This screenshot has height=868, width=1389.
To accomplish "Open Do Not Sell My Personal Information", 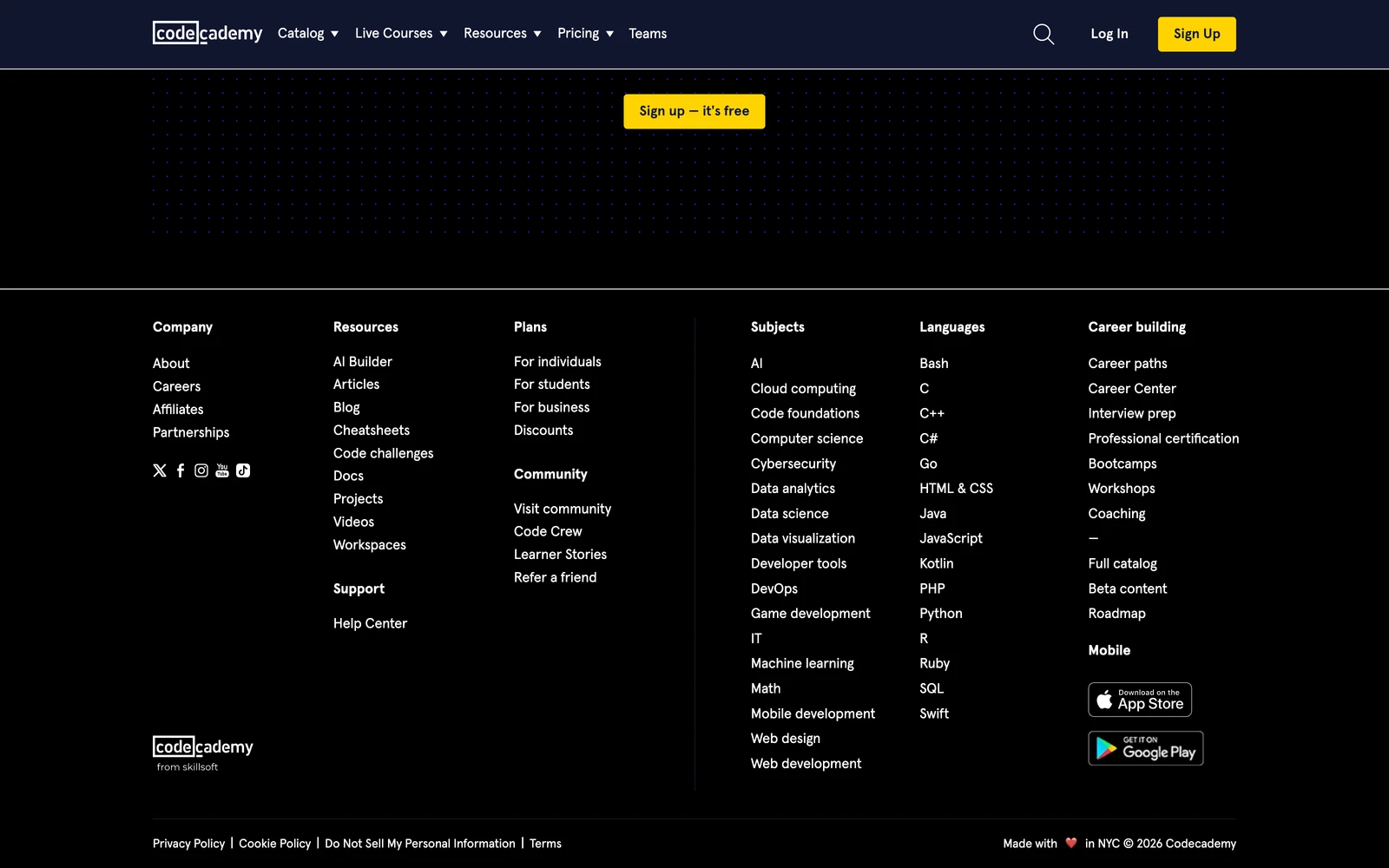I will click(420, 844).
